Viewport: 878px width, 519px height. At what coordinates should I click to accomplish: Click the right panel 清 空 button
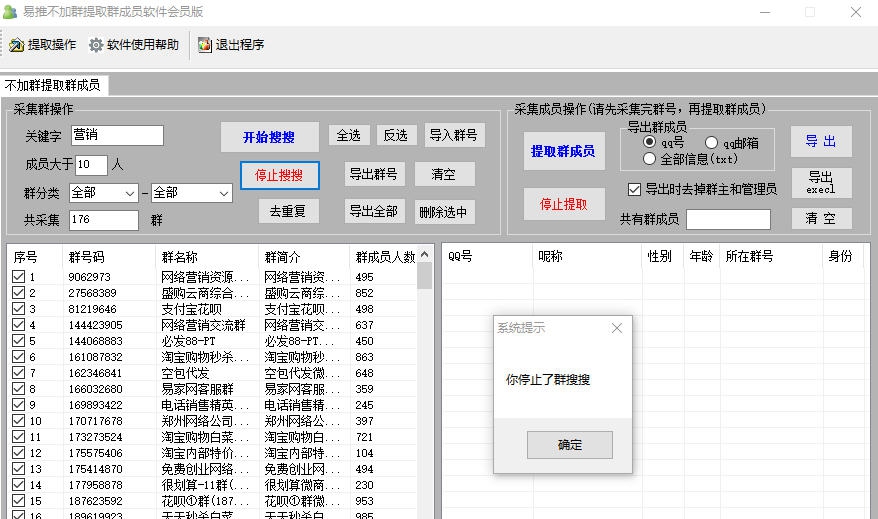tap(821, 218)
